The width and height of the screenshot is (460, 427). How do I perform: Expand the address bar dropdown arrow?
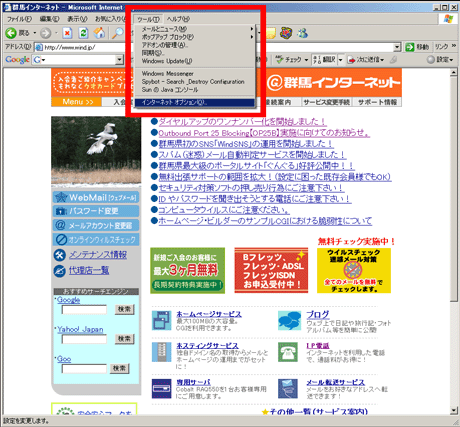pyautogui.click(x=396, y=47)
